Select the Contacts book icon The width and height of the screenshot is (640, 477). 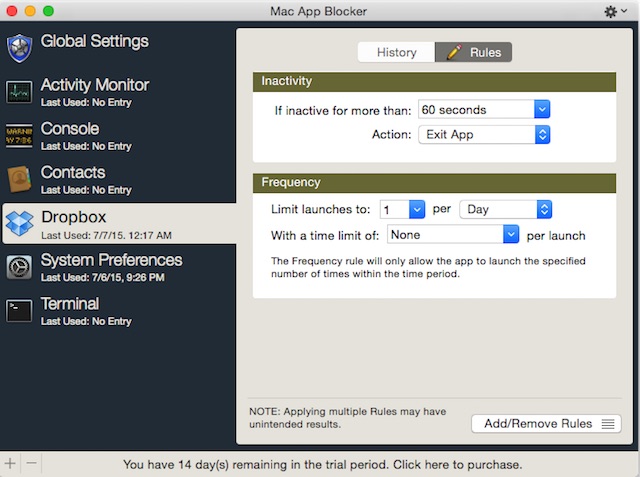[x=20, y=180]
